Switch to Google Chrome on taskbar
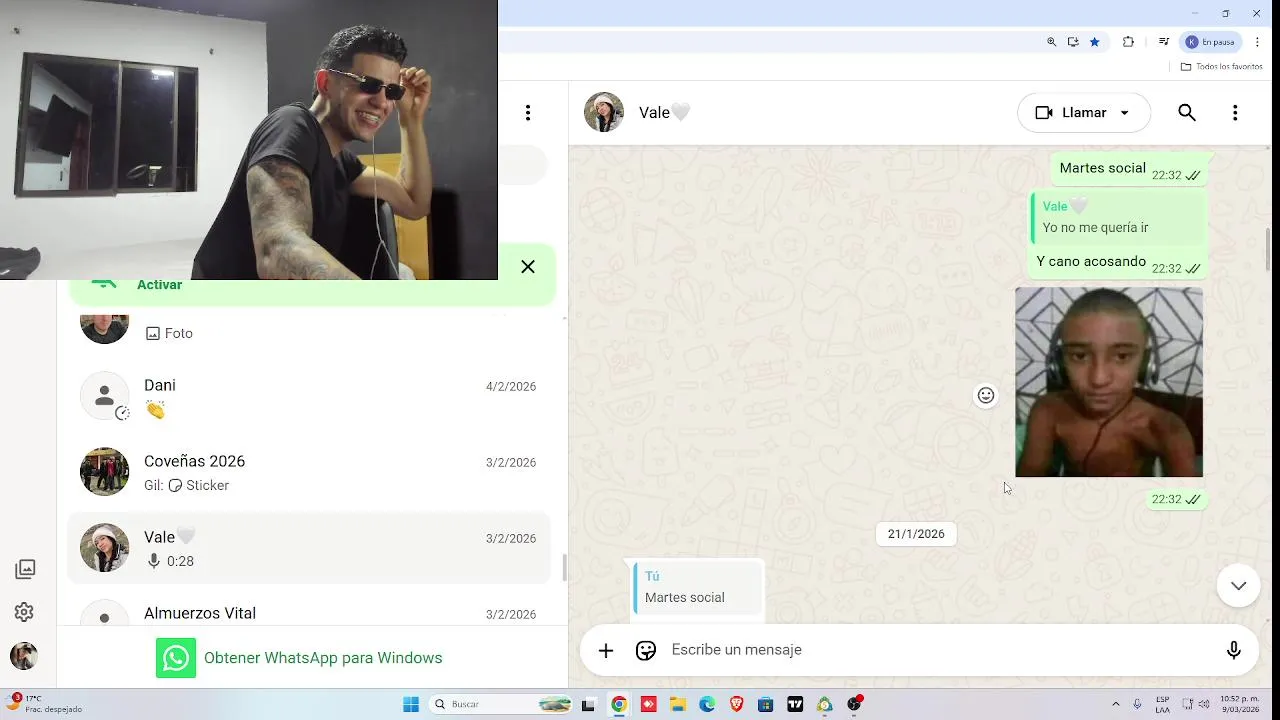 coord(619,704)
